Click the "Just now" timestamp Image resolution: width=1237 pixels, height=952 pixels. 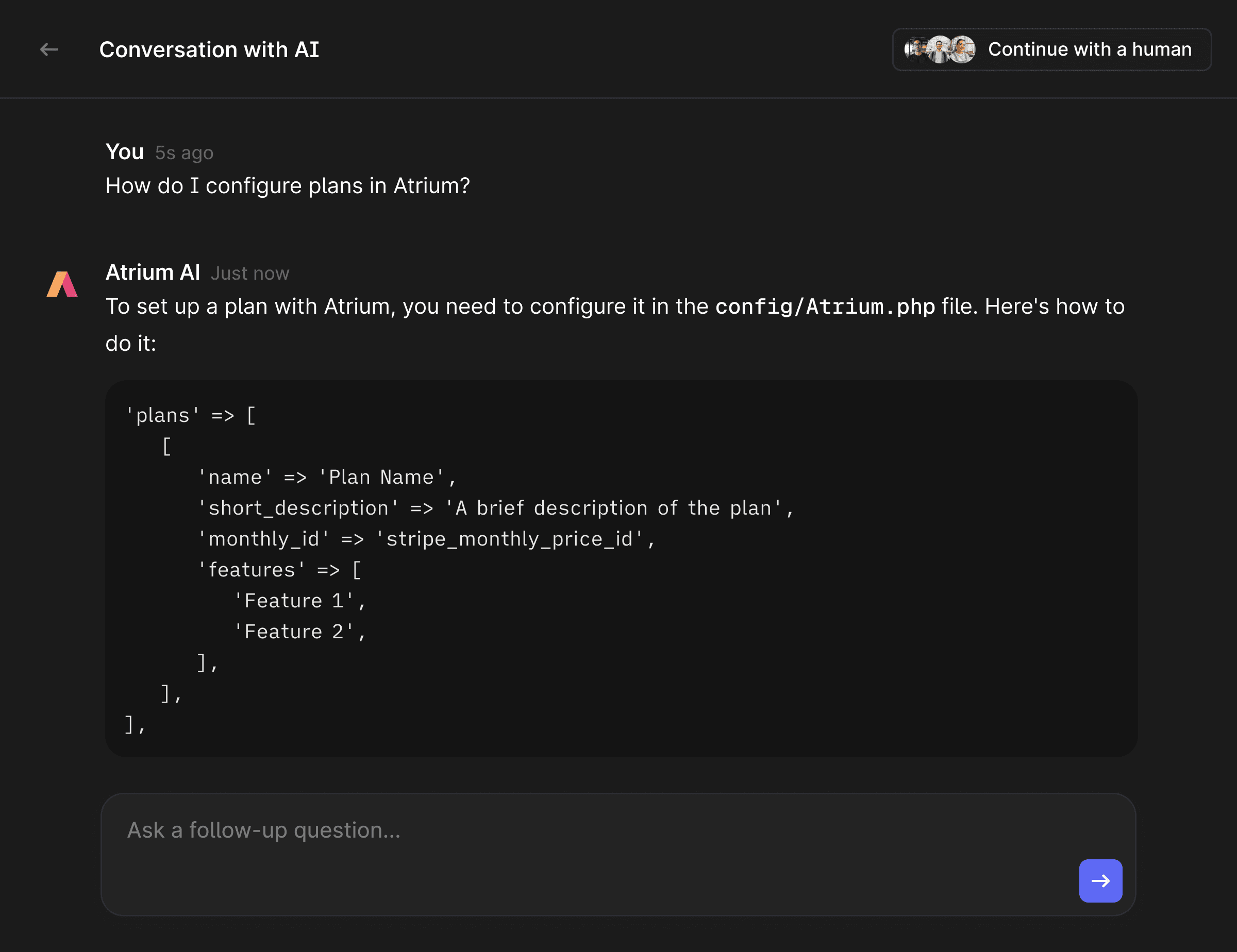pos(250,274)
